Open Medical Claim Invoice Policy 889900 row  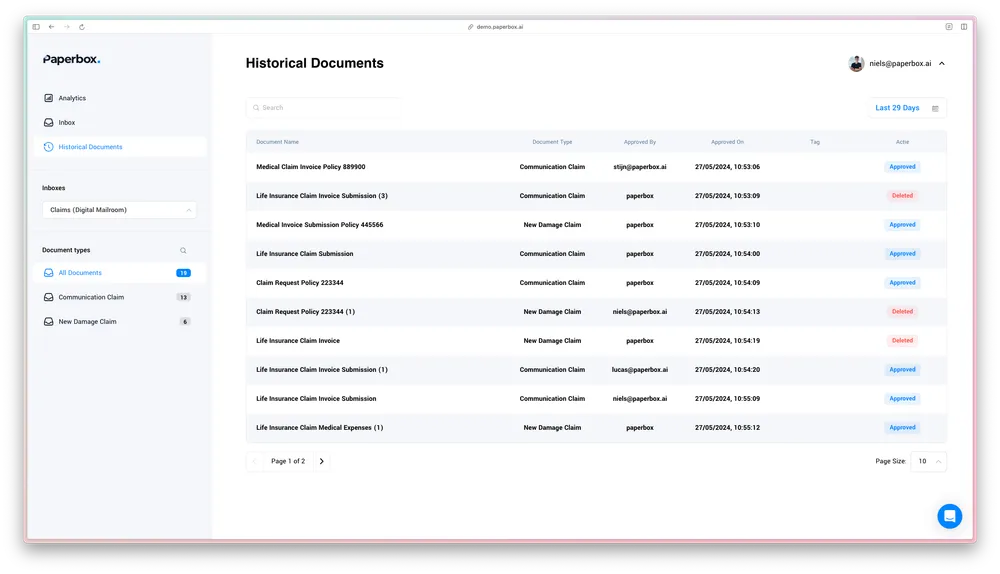(311, 167)
